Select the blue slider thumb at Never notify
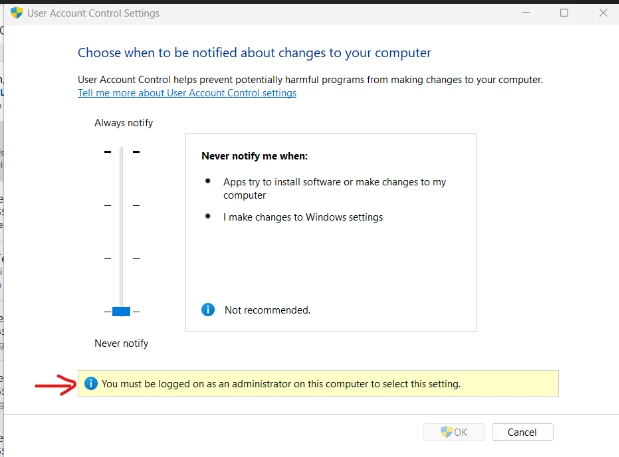 point(121,311)
